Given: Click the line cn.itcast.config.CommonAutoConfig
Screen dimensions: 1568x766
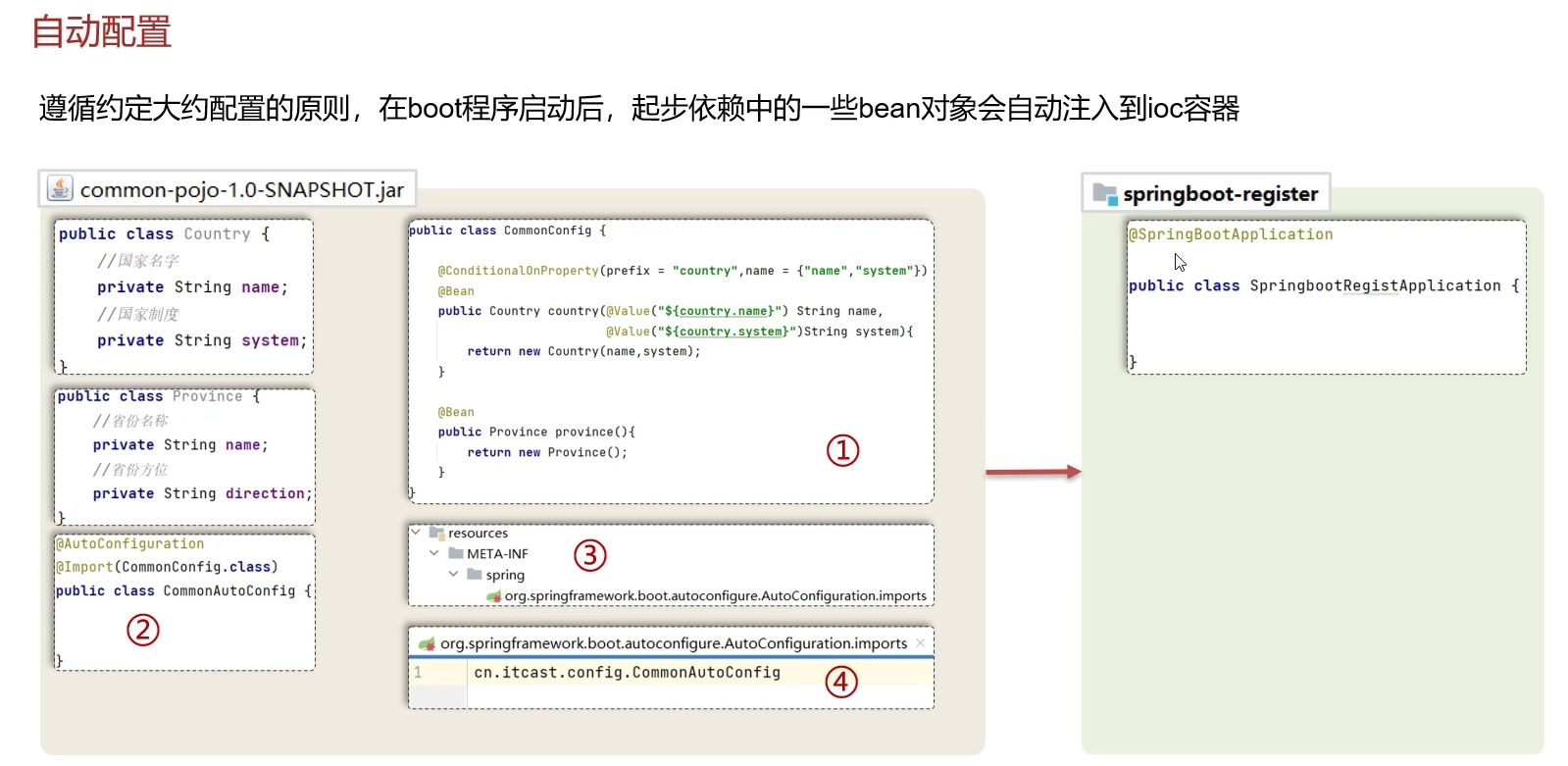Looking at the screenshot, I should (x=628, y=673).
